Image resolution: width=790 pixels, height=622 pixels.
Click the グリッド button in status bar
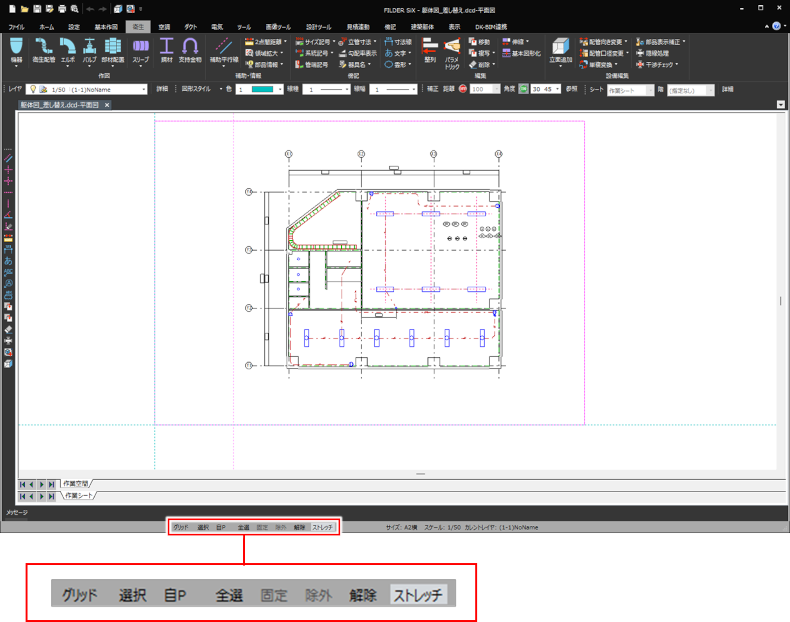(x=180, y=526)
